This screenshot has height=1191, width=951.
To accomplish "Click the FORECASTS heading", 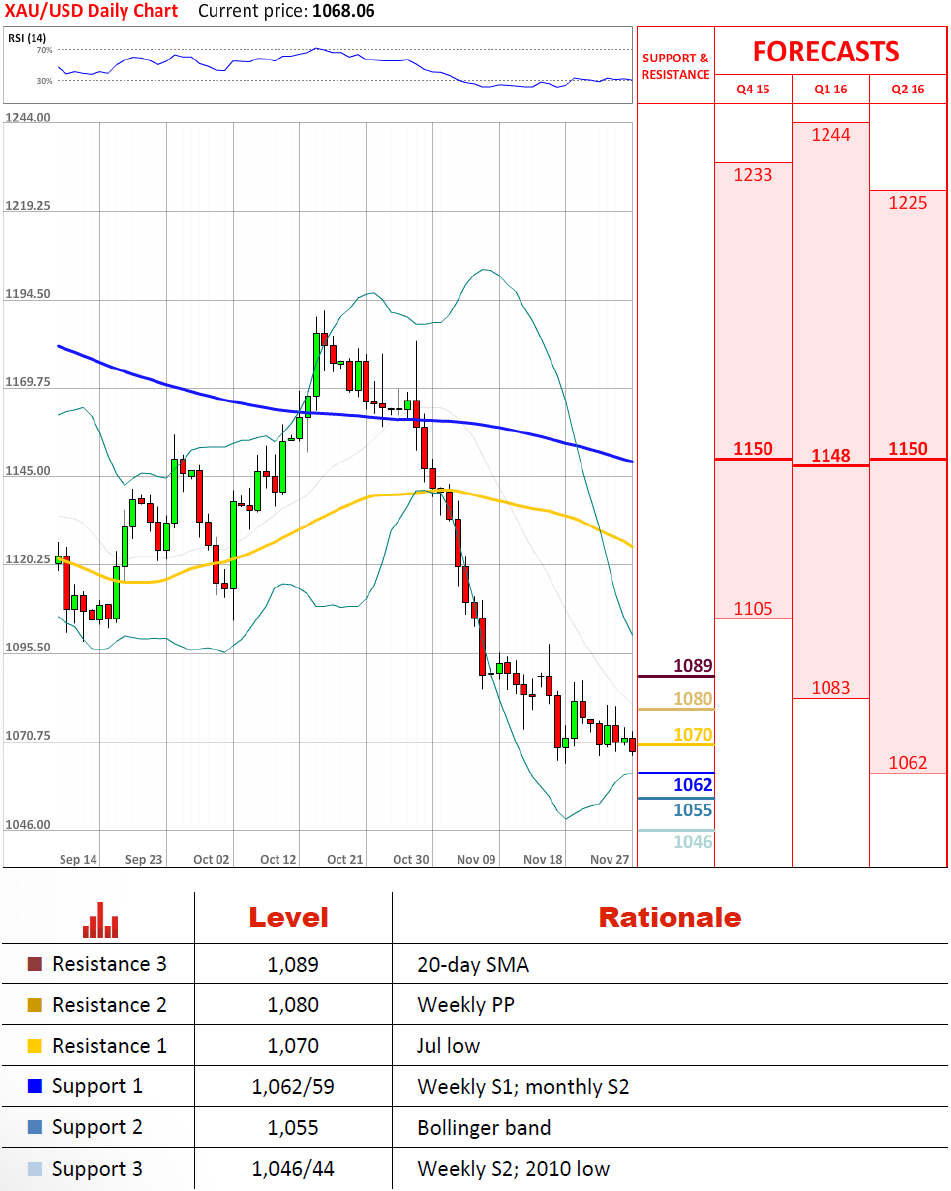I will [826, 52].
